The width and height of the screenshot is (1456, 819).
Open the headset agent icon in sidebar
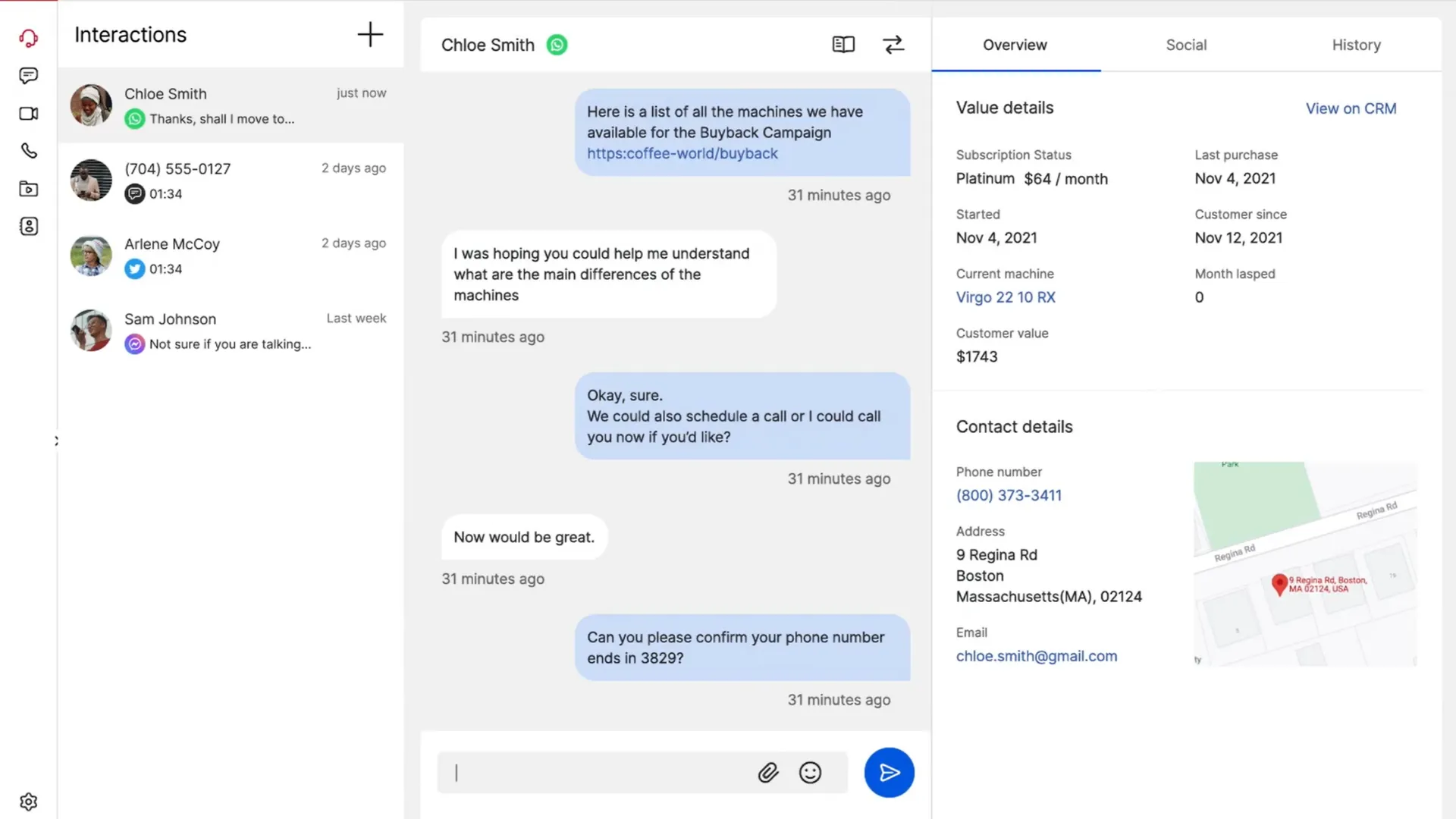[29, 38]
